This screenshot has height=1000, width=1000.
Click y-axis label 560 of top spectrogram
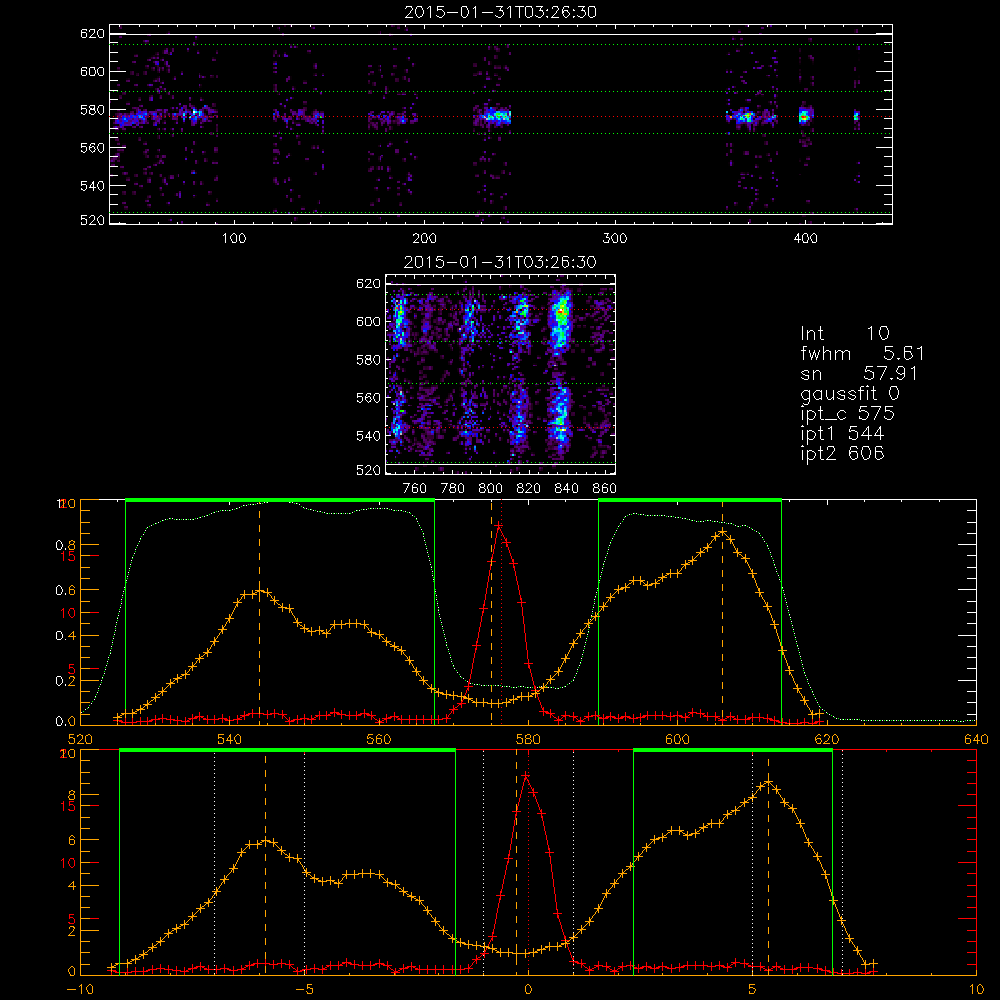92,147
